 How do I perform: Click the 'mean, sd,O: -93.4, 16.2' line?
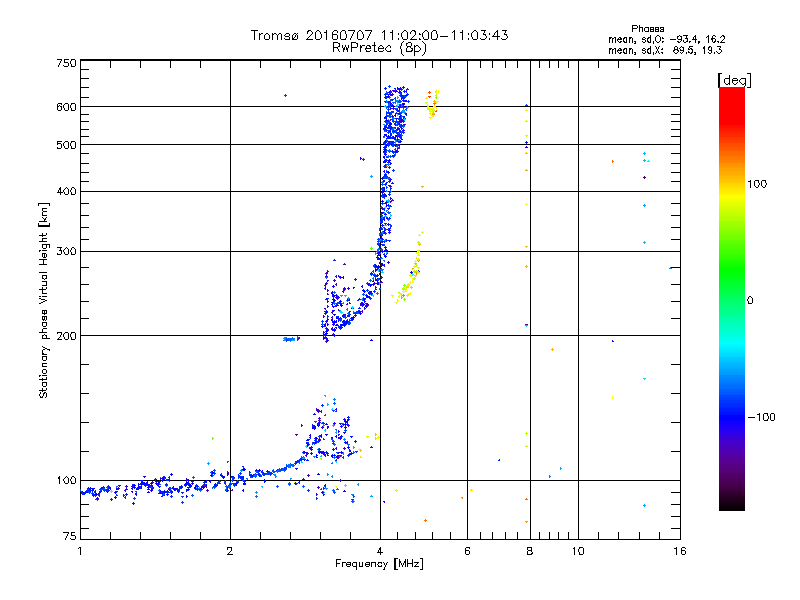point(666,39)
